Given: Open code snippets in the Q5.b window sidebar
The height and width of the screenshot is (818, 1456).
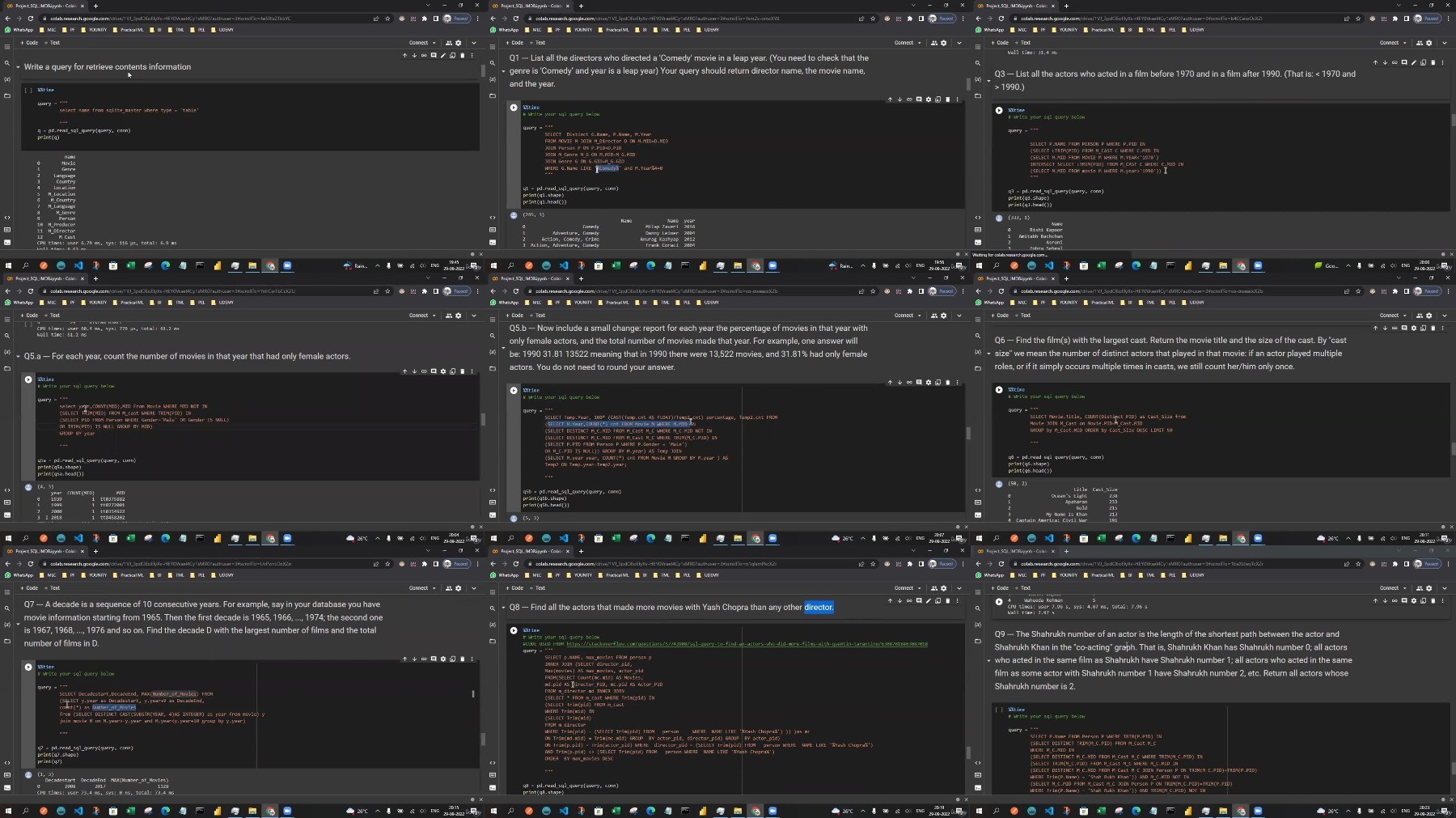Looking at the screenshot, I should point(493,490).
